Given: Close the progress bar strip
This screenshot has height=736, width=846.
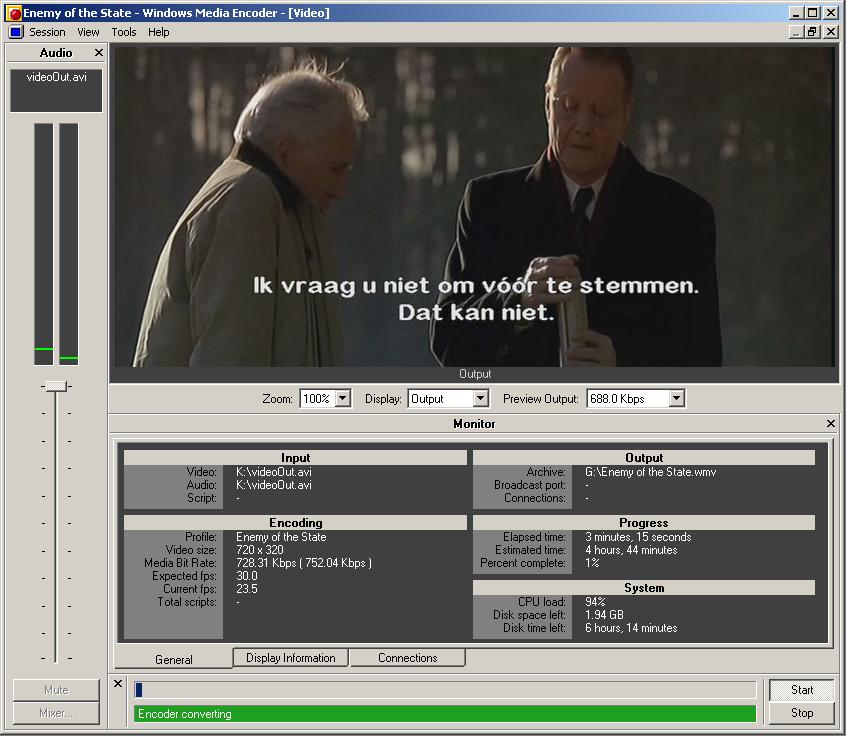Looking at the screenshot, I should (x=118, y=684).
